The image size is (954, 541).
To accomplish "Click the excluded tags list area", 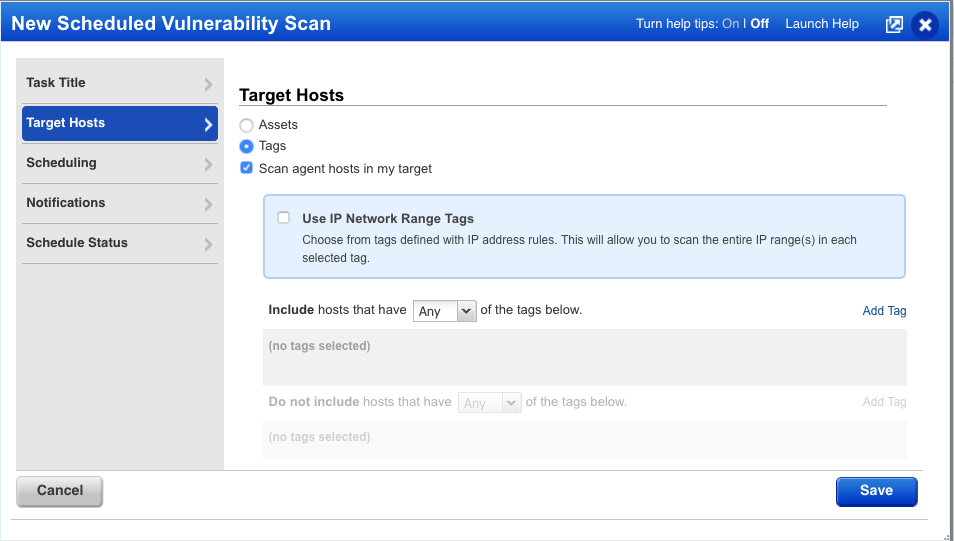I will pos(585,440).
